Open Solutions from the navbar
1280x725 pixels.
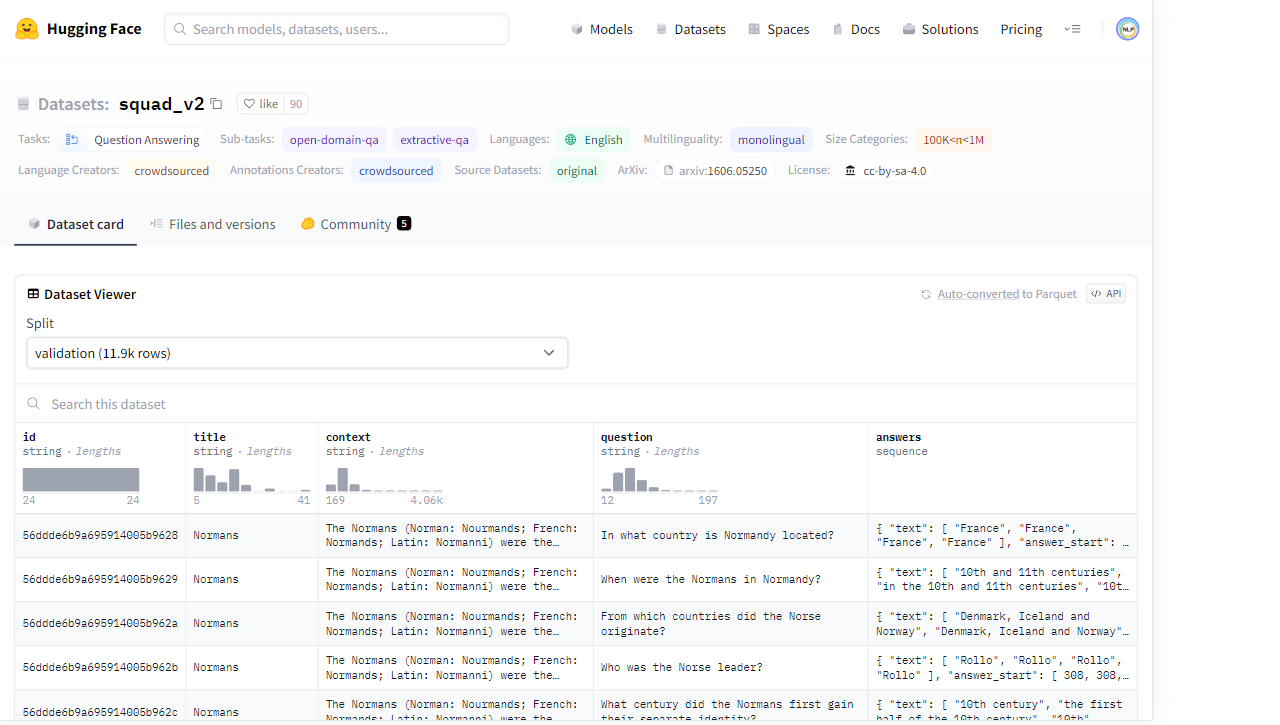940,29
